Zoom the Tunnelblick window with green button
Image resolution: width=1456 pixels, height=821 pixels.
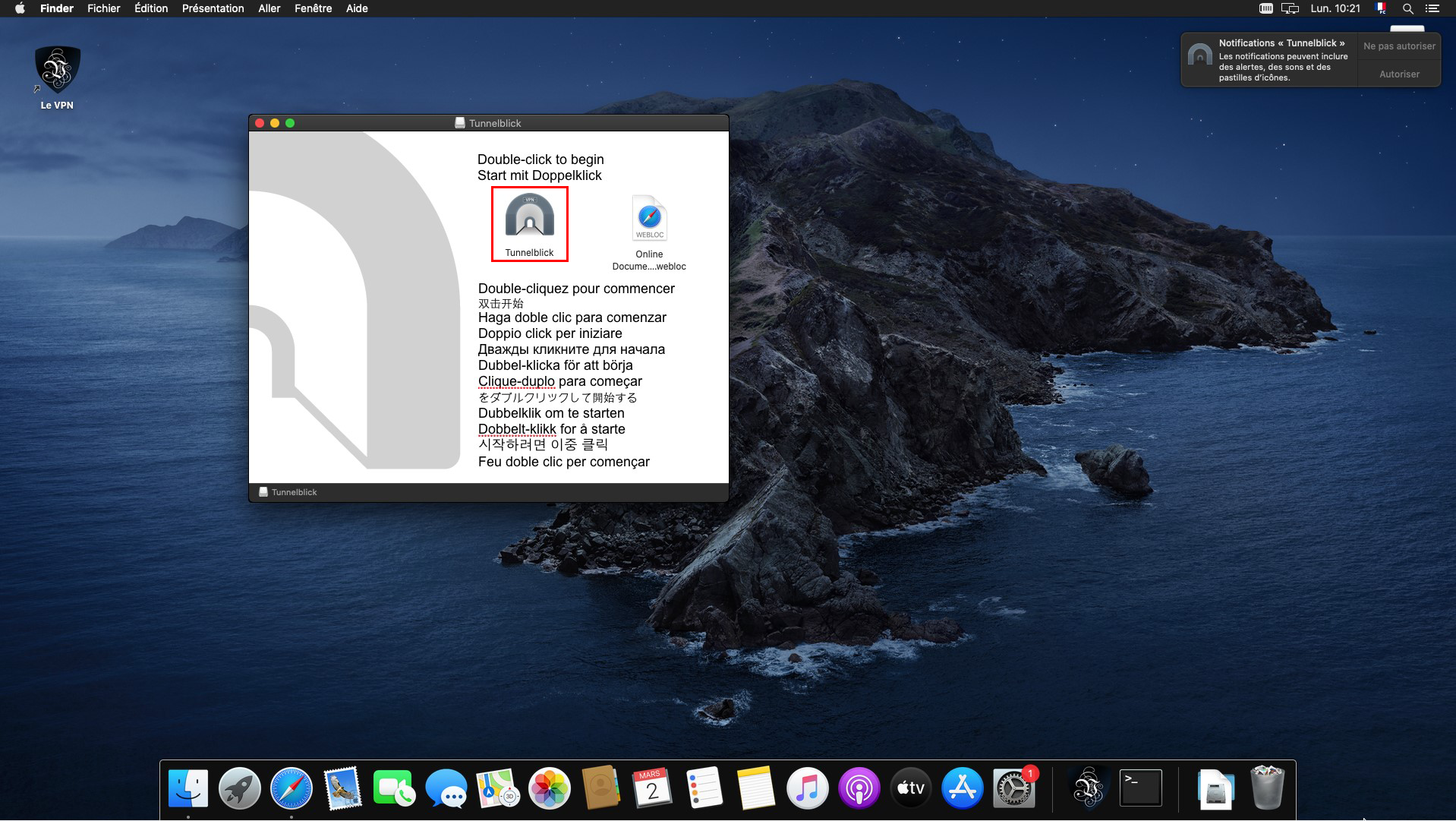pos(290,123)
